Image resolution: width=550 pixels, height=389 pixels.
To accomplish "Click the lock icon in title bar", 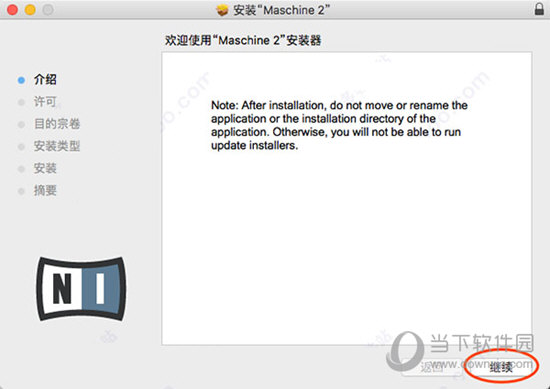I will coord(539,9).
